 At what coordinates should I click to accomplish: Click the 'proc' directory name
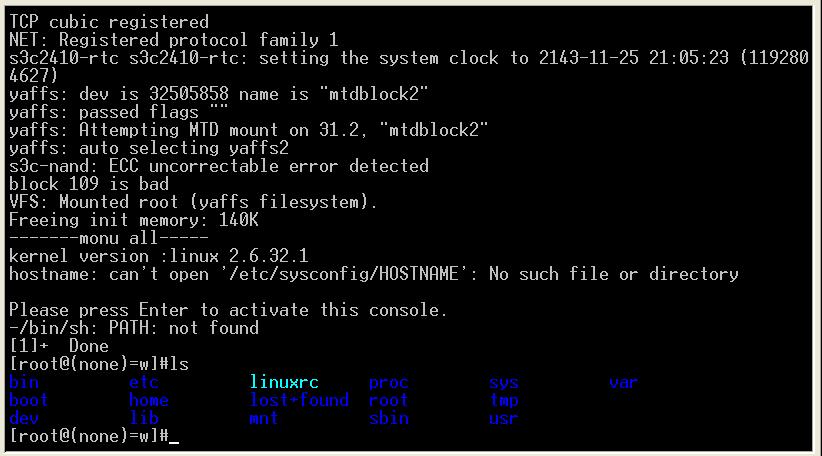click(x=388, y=382)
